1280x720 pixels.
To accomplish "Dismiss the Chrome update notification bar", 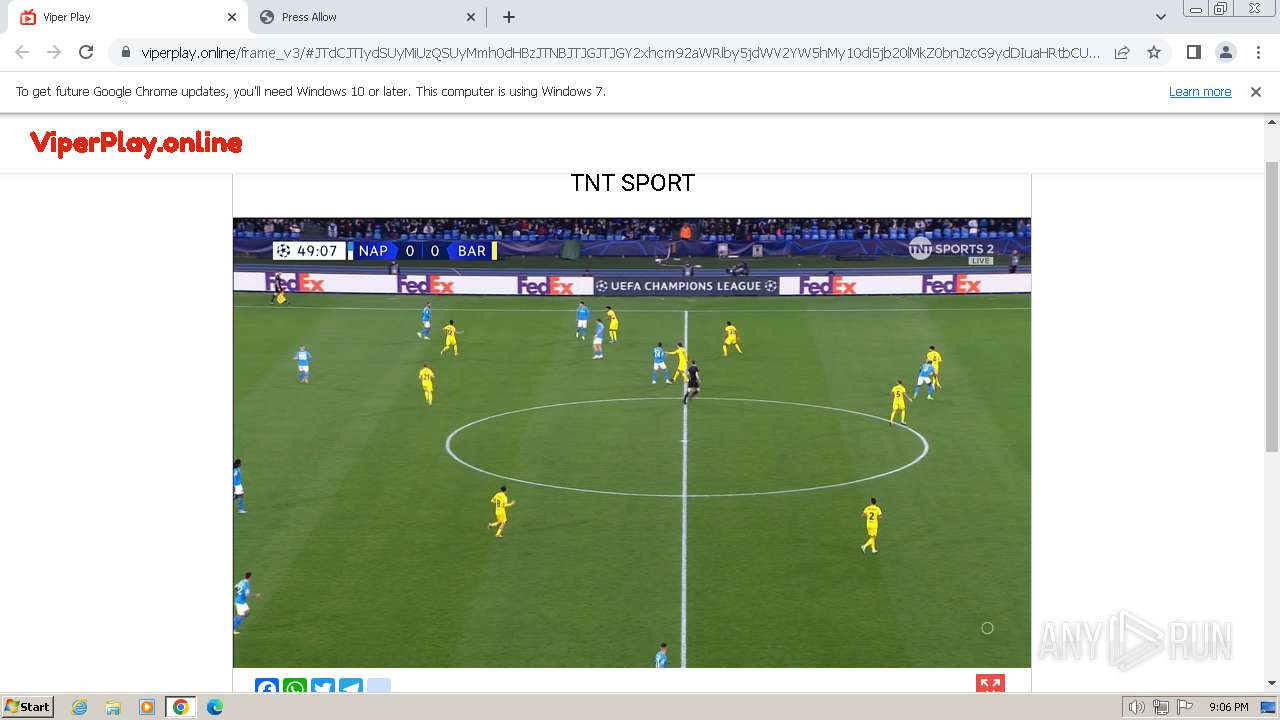I will click(1256, 92).
